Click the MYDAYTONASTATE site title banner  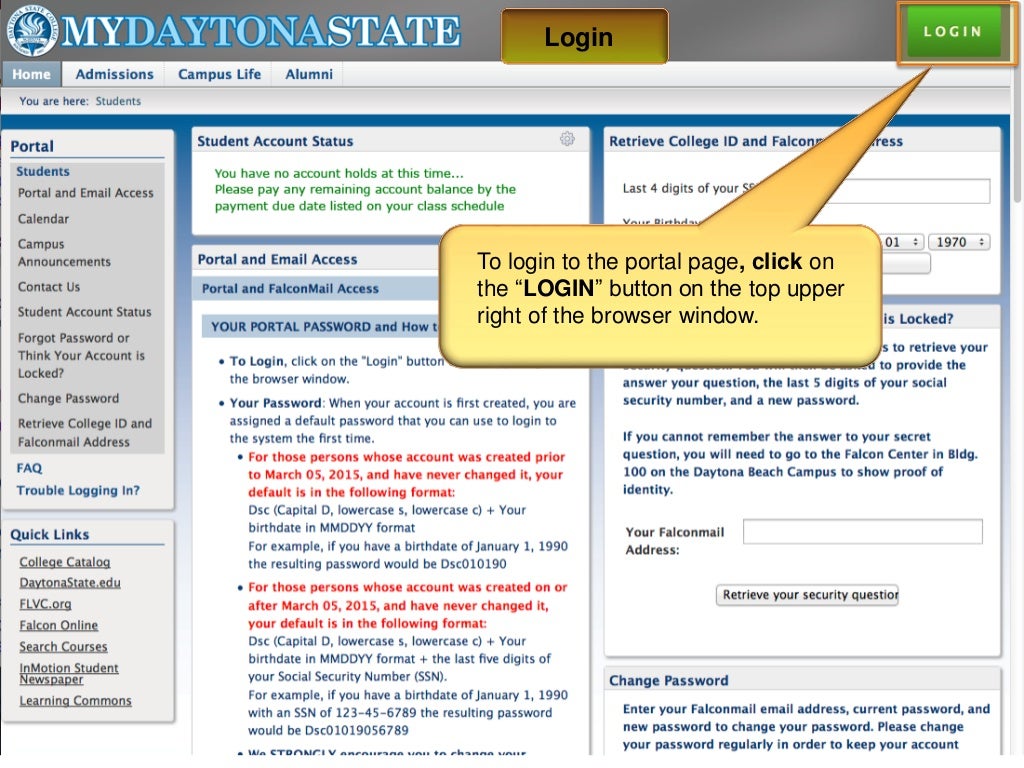pyautogui.click(x=261, y=31)
